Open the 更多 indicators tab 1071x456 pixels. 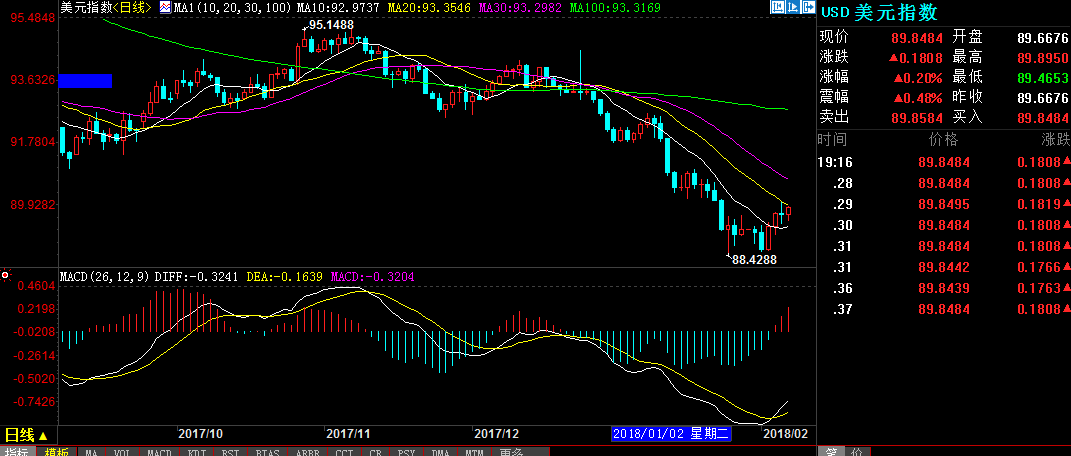[511, 452]
